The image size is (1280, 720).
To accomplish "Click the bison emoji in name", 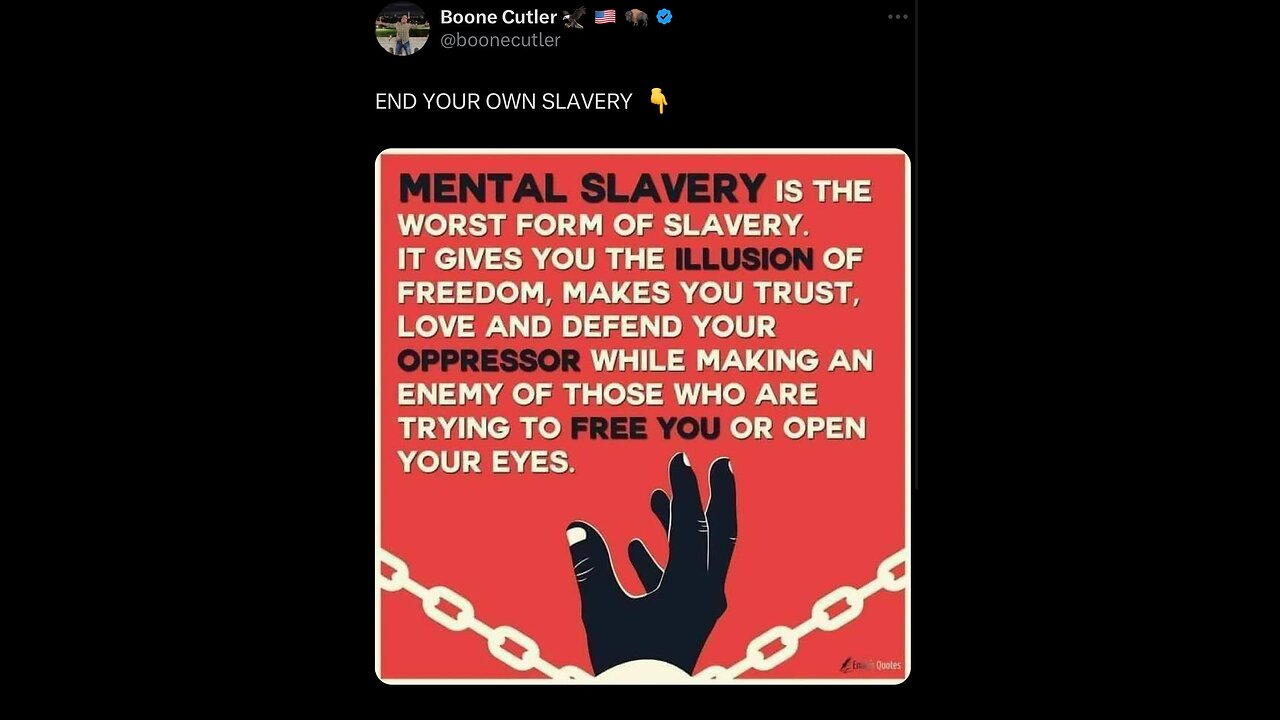I will [636, 17].
